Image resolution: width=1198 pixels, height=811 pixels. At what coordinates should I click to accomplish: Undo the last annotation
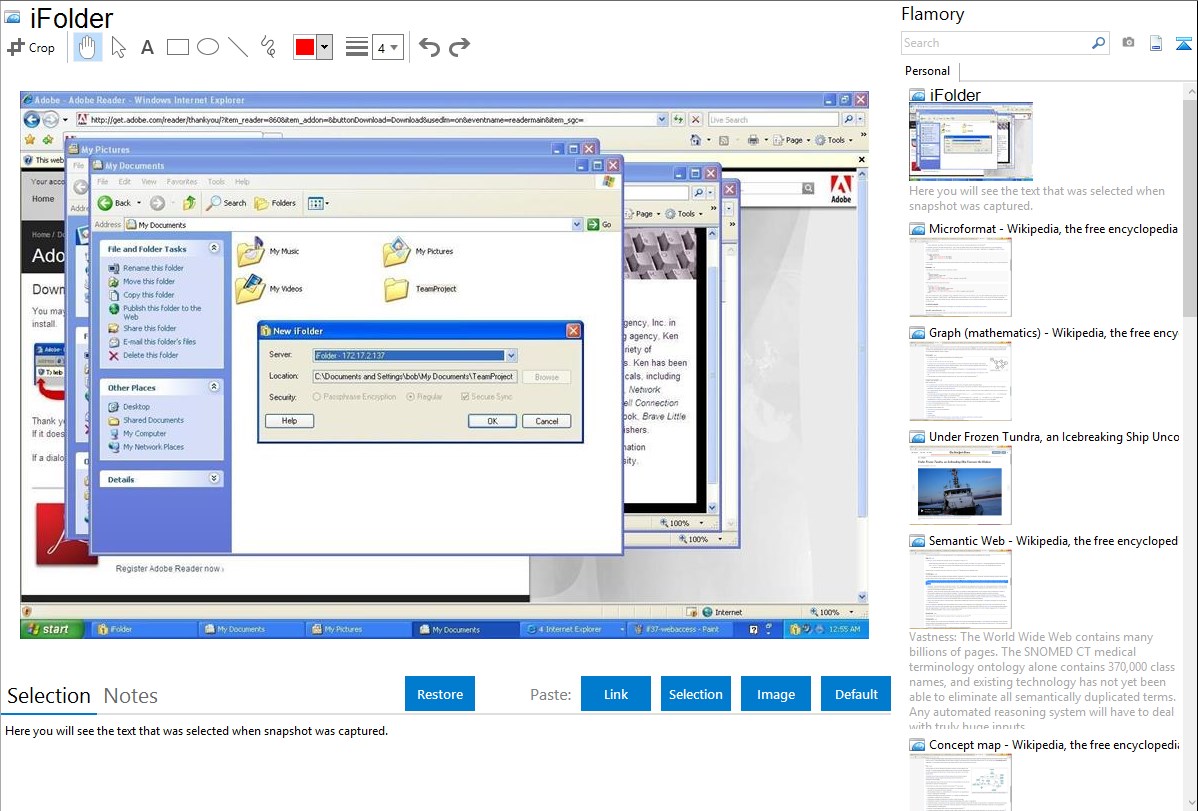coord(429,47)
